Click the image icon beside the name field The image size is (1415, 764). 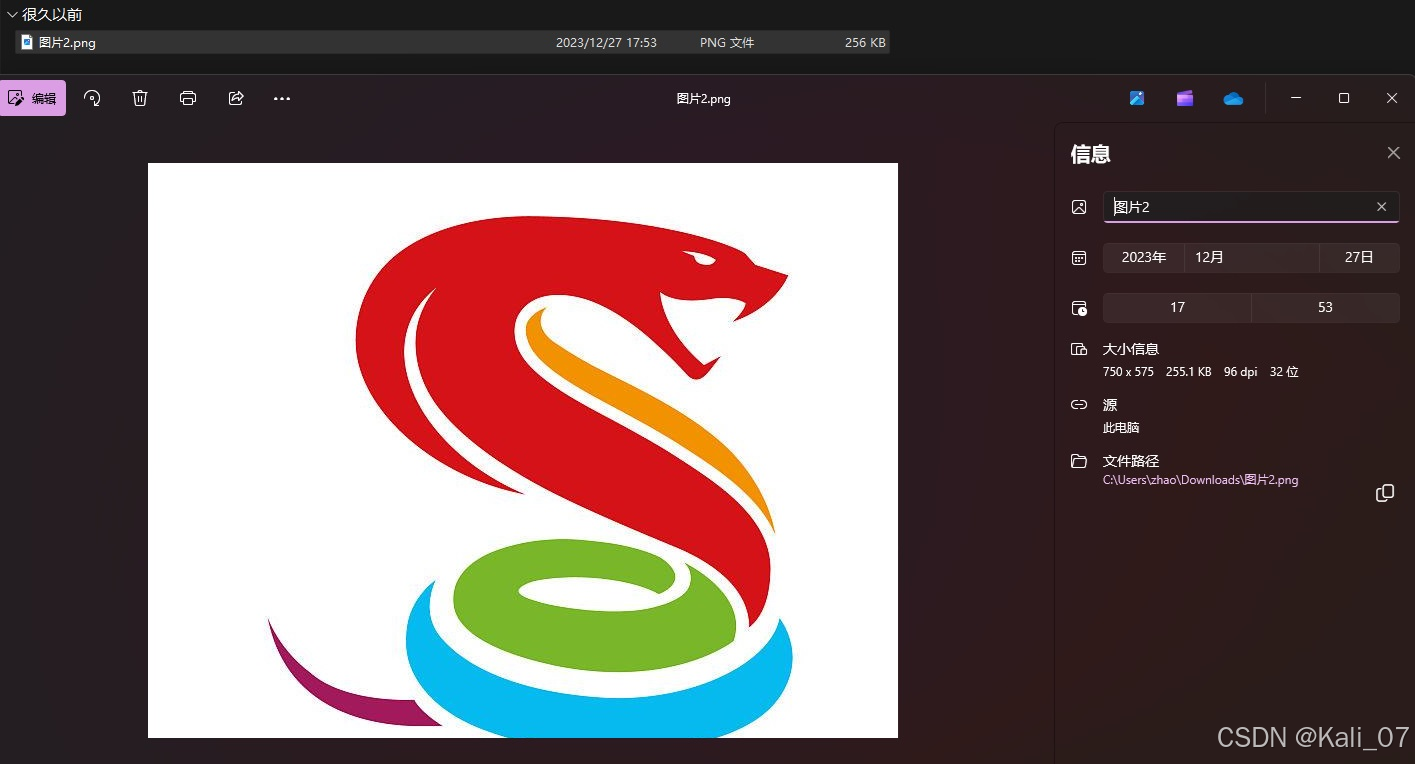(1079, 207)
